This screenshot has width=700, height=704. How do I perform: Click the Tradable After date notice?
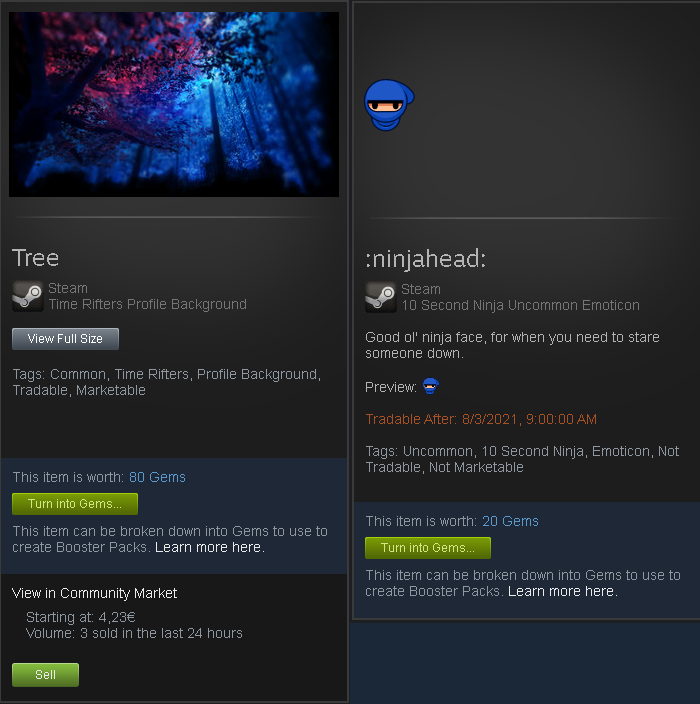tap(481, 419)
